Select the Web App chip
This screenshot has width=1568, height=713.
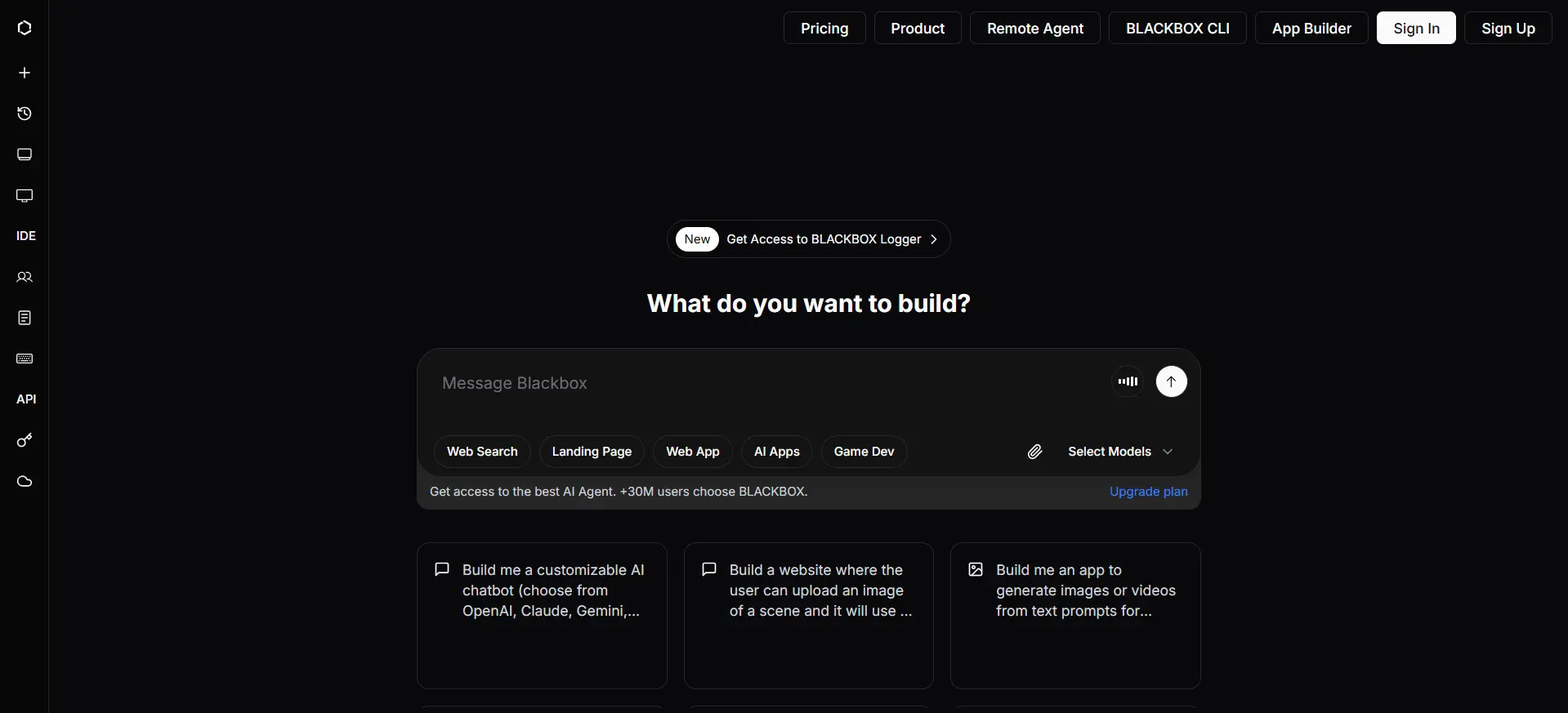(x=693, y=452)
